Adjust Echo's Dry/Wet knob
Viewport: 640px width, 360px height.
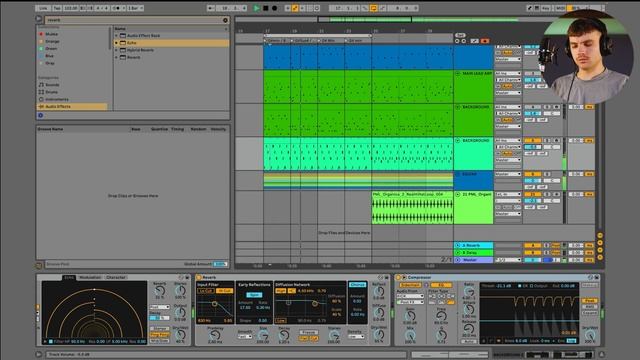click(180, 335)
